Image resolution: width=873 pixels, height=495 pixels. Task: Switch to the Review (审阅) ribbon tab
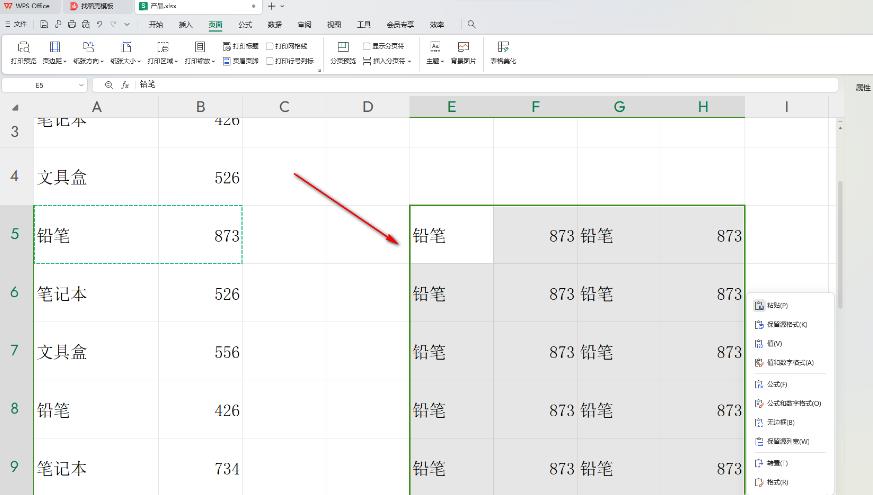tap(305, 24)
